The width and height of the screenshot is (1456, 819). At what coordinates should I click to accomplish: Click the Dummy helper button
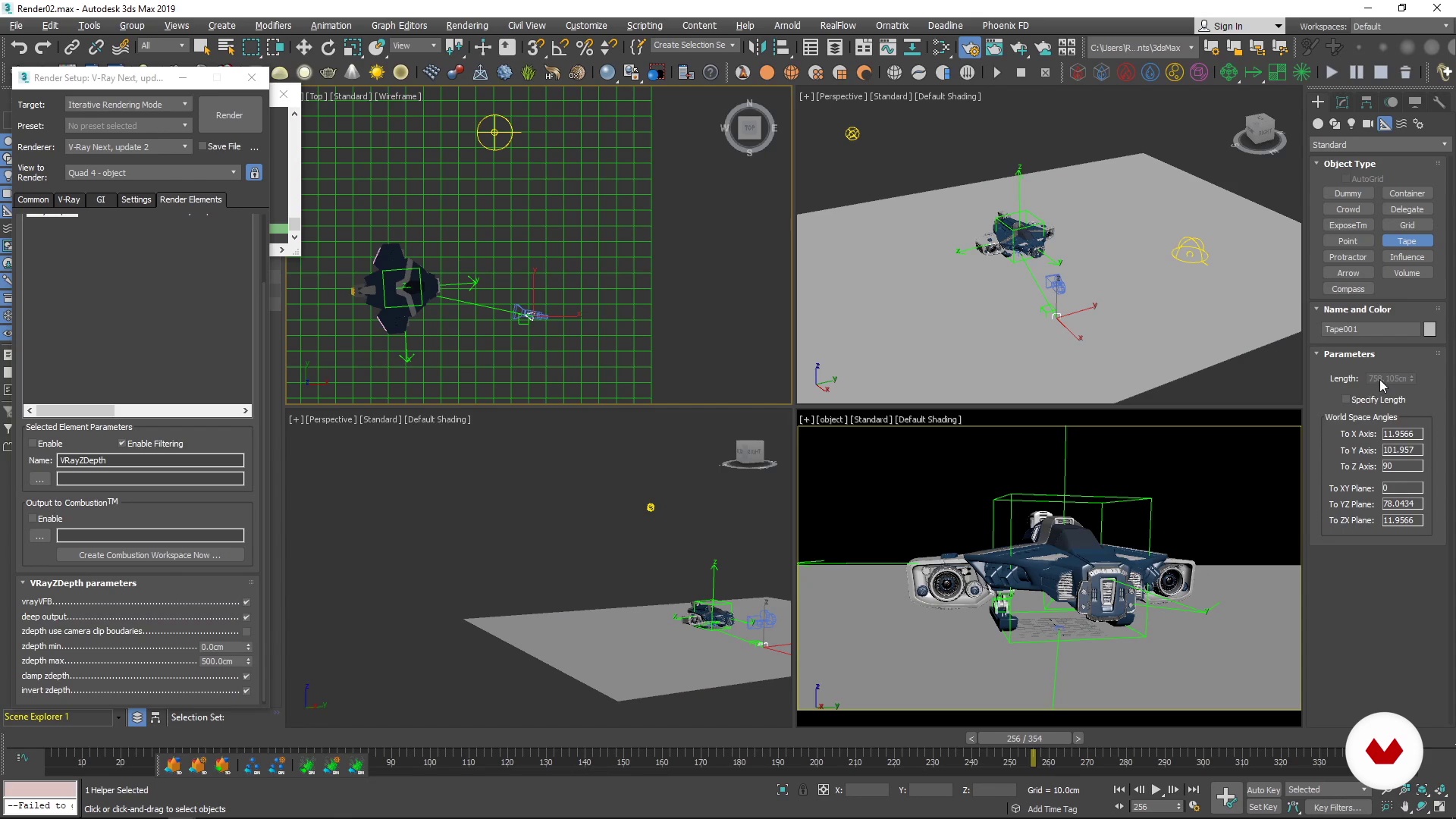(1348, 193)
